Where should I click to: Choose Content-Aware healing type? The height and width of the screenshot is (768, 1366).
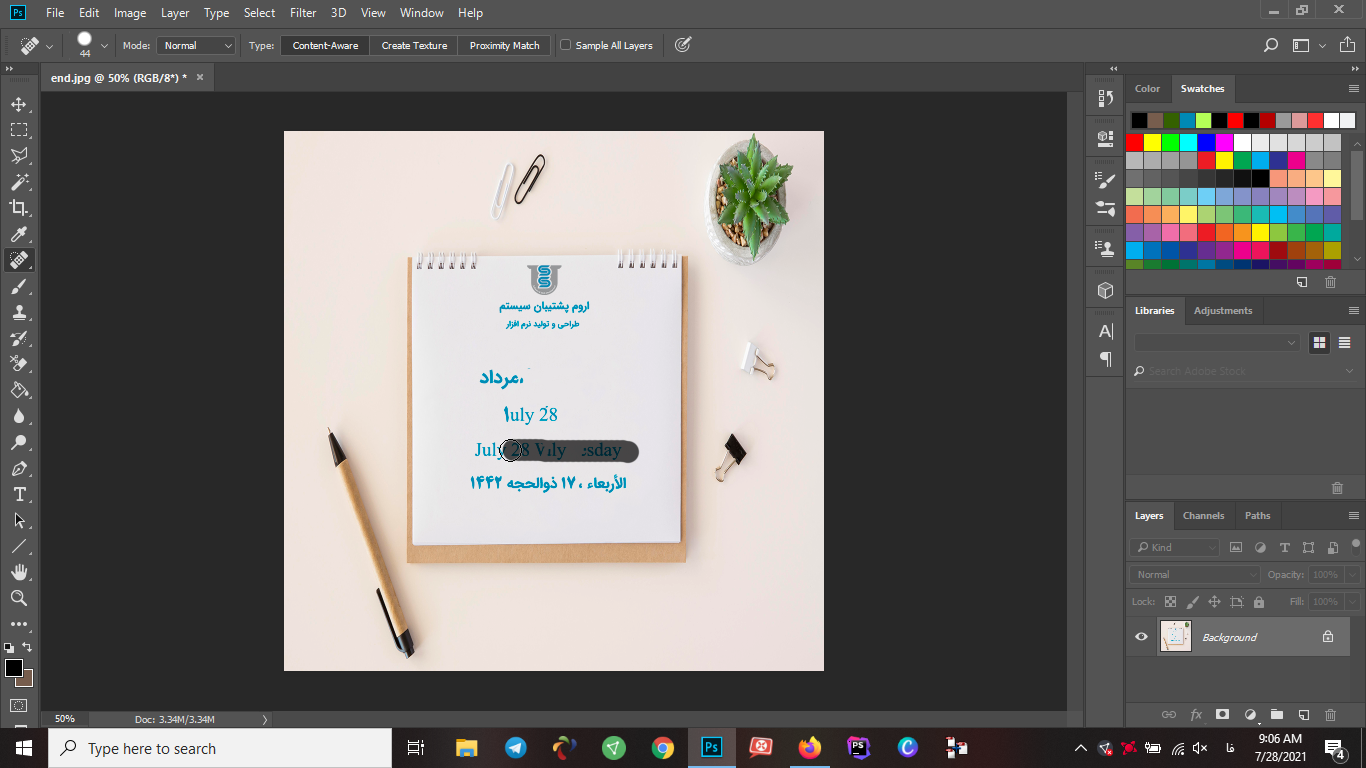pyautogui.click(x=325, y=45)
